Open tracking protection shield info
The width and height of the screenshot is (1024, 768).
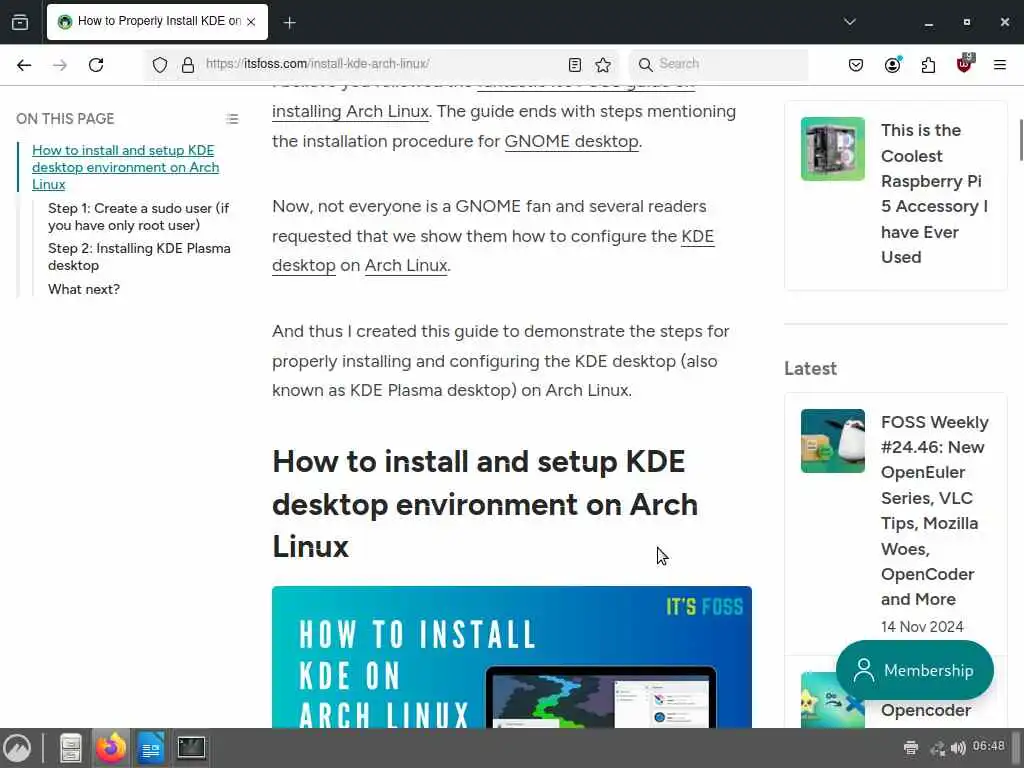(x=160, y=65)
